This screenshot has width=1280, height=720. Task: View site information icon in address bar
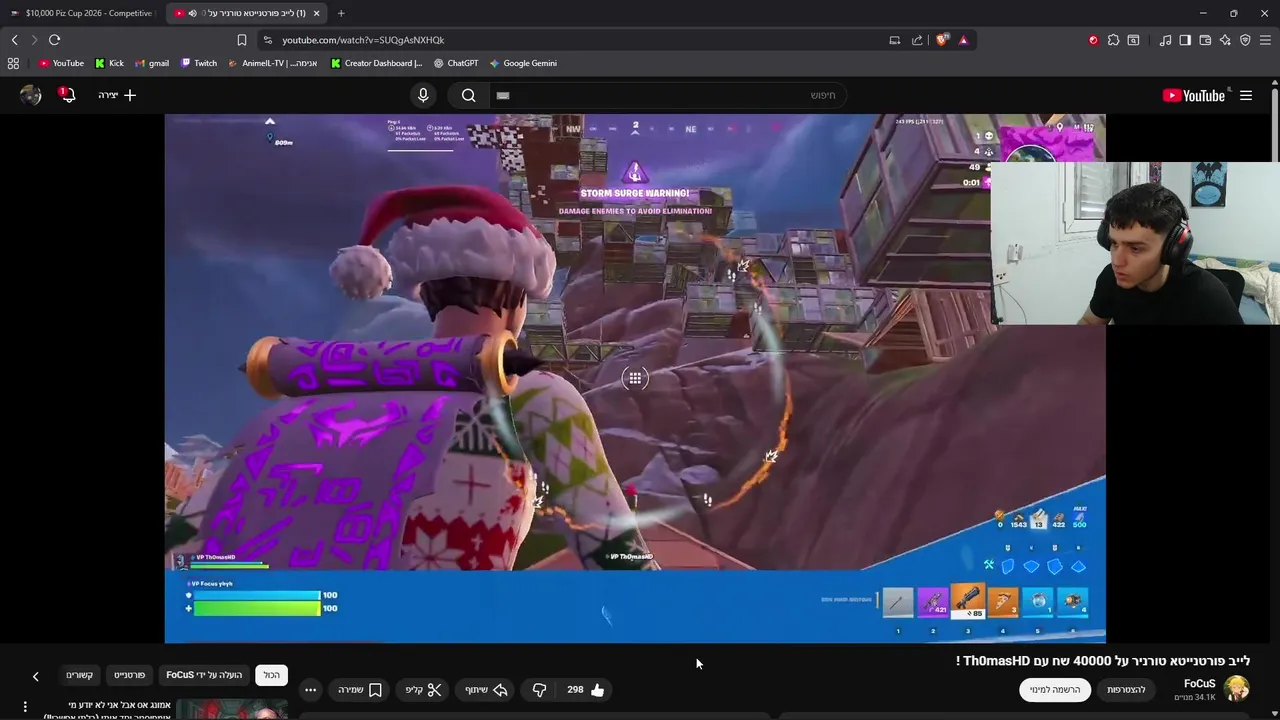click(267, 40)
